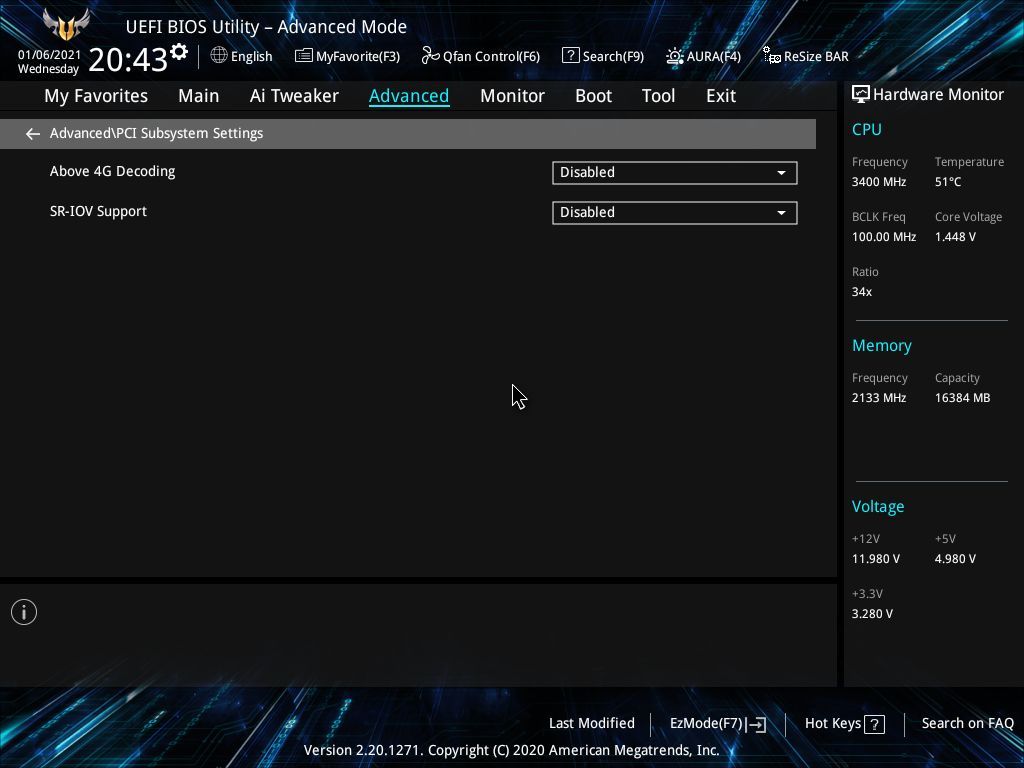Click the Qfan Control fan icon
1024x768 pixels.
tap(430, 56)
